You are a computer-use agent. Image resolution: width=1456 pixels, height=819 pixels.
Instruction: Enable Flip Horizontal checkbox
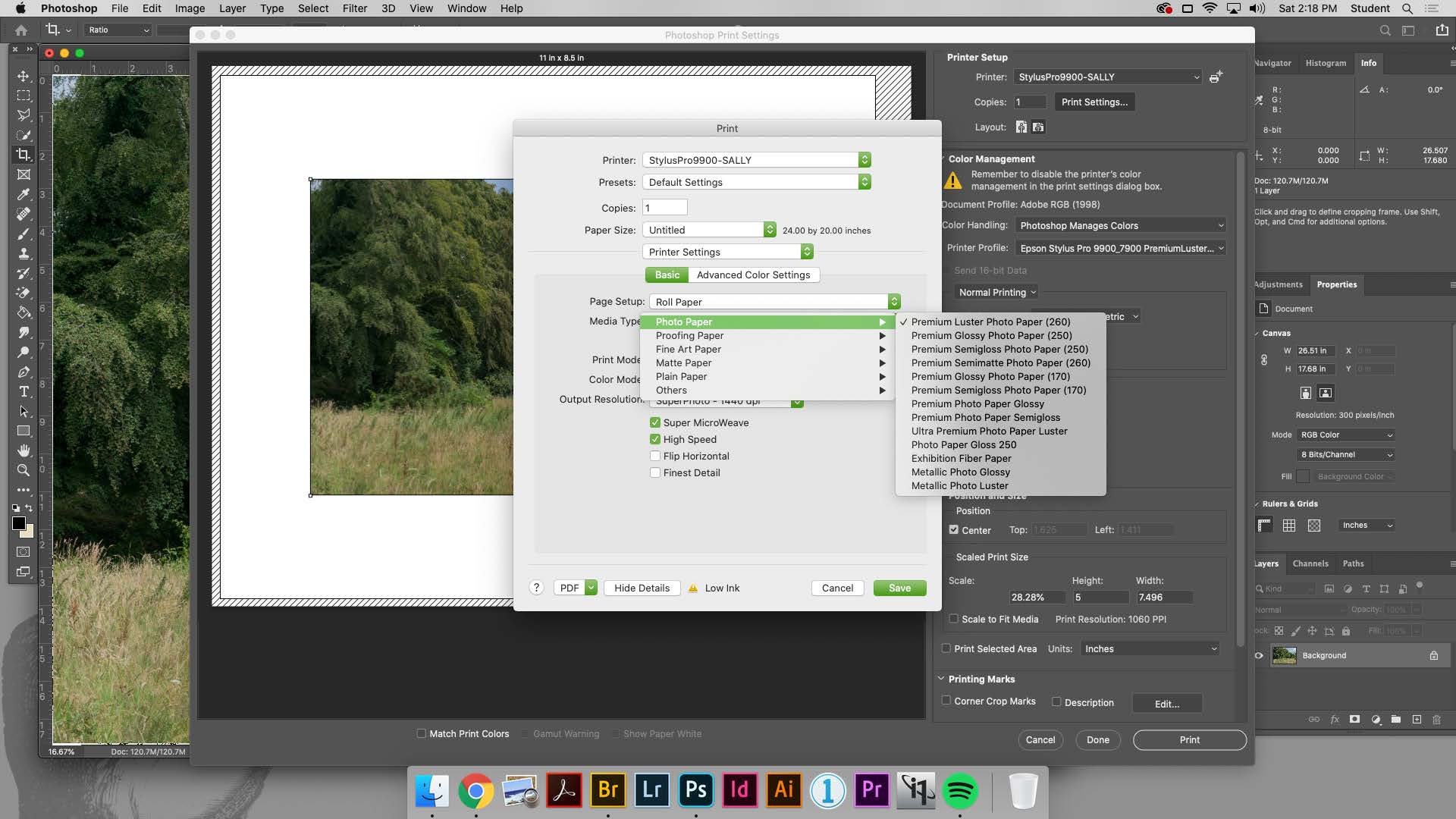click(655, 456)
